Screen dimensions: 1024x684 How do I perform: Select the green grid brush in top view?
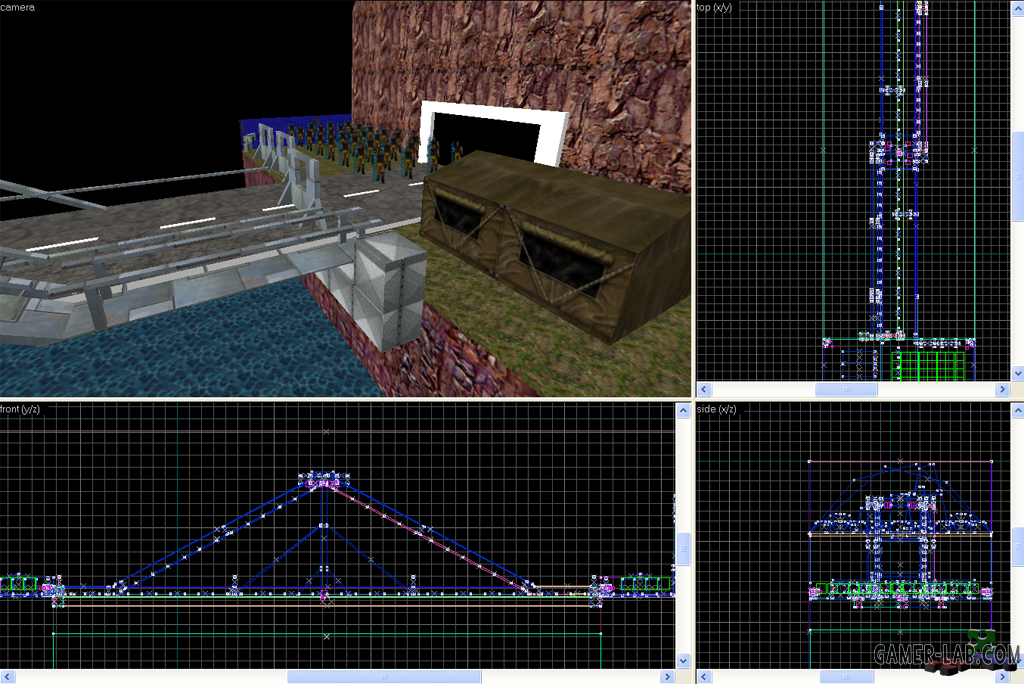928,365
